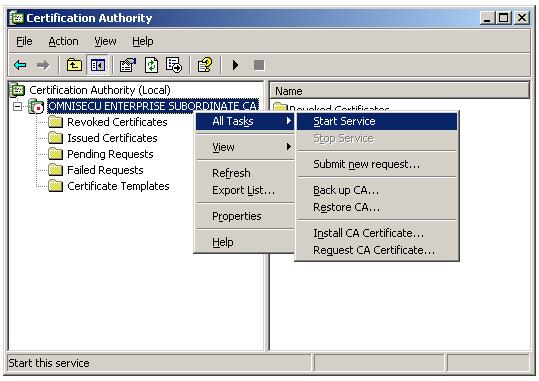Click the Forward arrow toolbar icon
The width and height of the screenshot is (539, 381).
coord(43,65)
